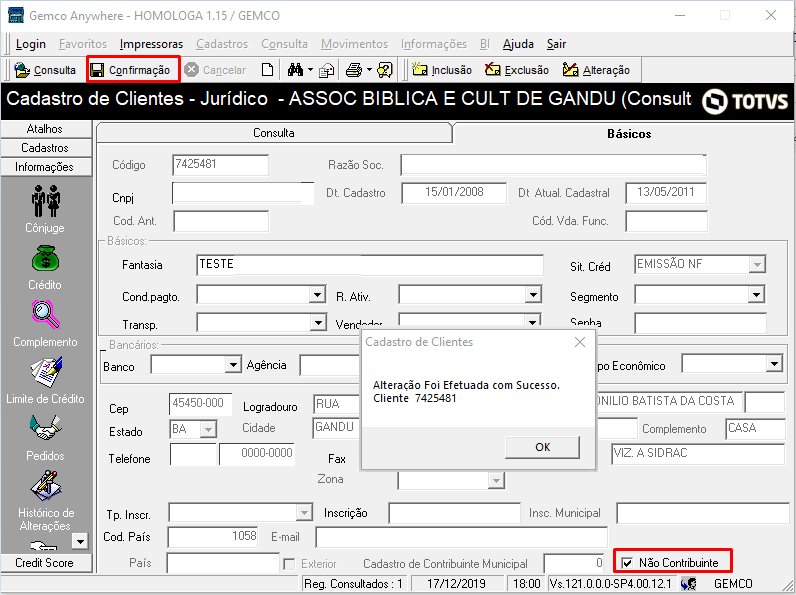Screen dimensions: 796x595
Task: Click the Credit Score sidebar button
Action: coord(46,563)
